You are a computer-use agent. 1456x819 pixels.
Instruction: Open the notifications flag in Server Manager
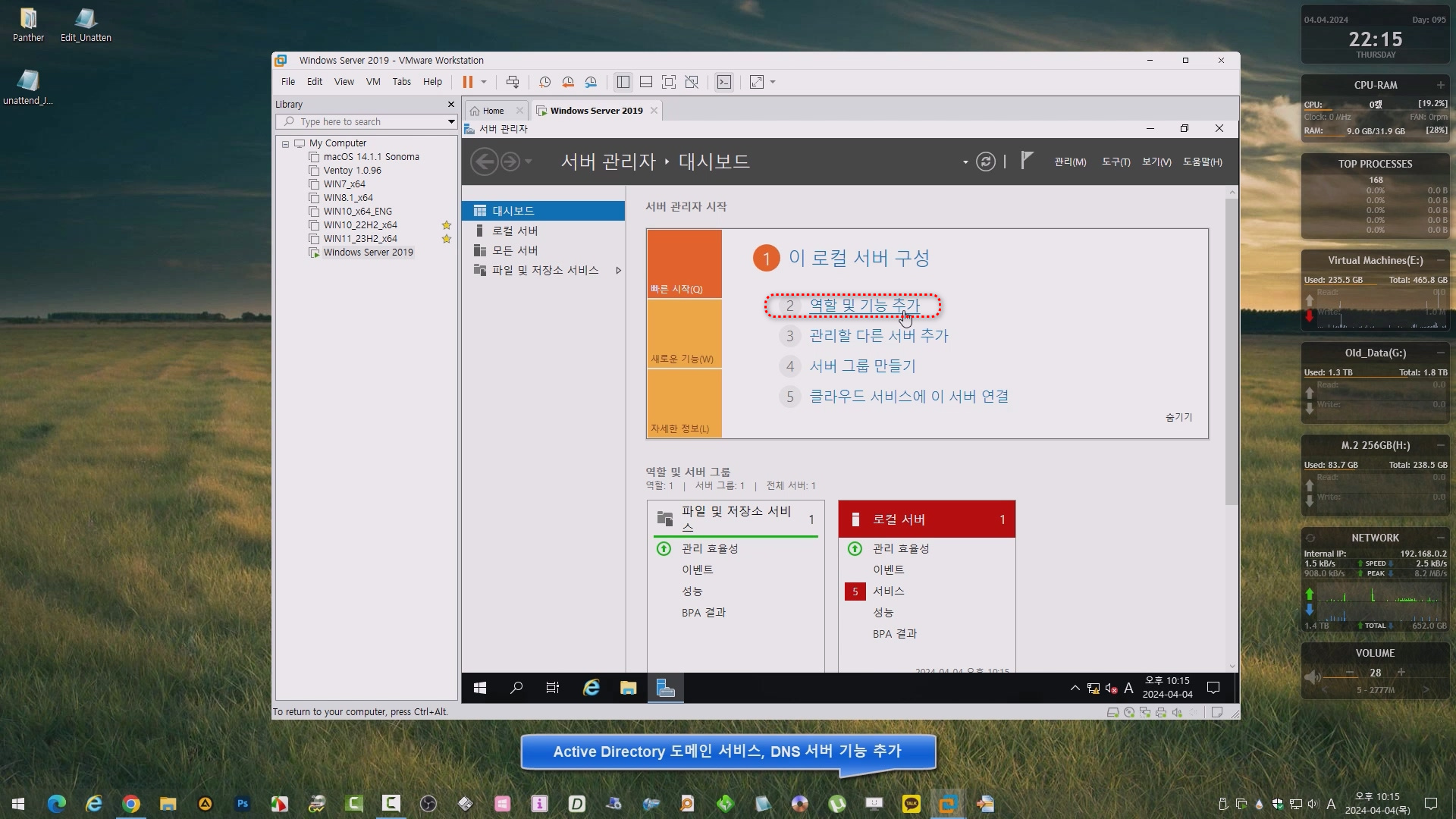pos(1027,160)
